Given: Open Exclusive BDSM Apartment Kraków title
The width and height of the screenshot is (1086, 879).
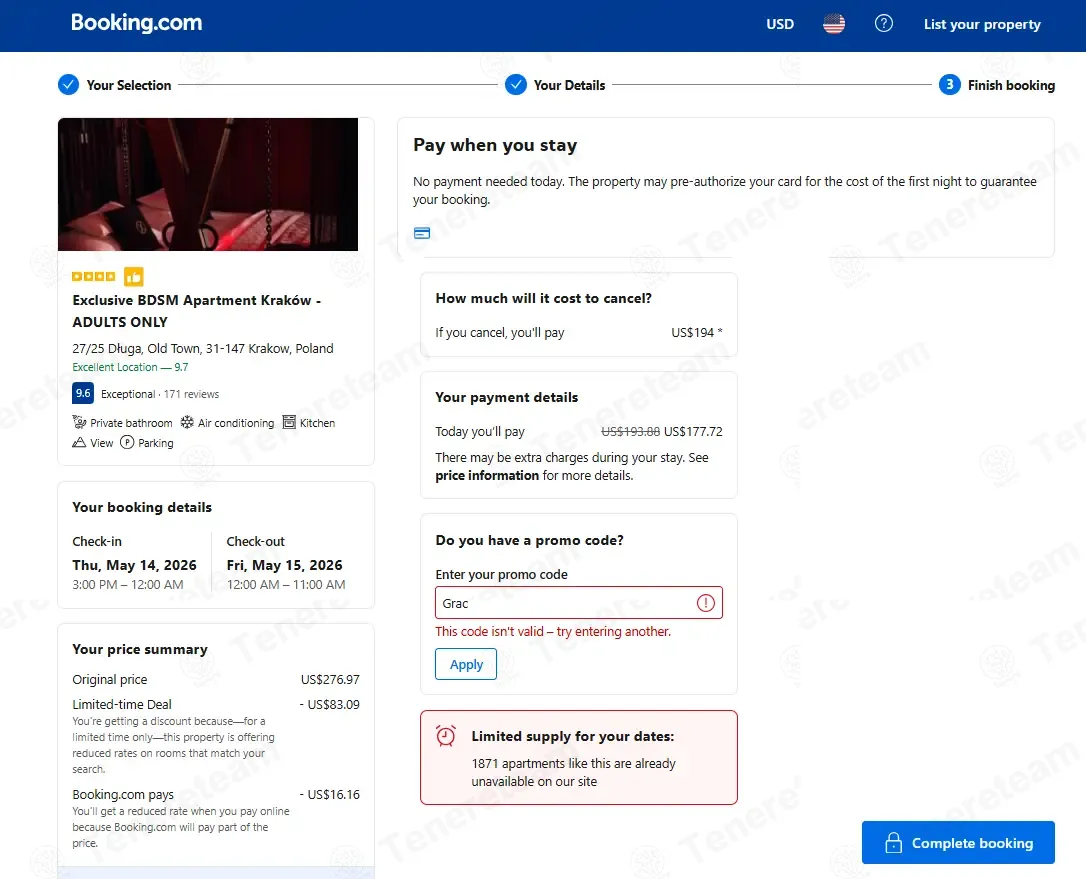Looking at the screenshot, I should coord(197,311).
